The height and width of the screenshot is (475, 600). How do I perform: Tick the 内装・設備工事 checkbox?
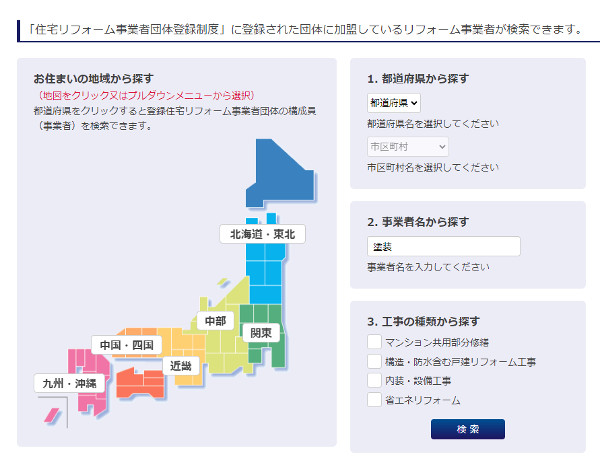374,380
